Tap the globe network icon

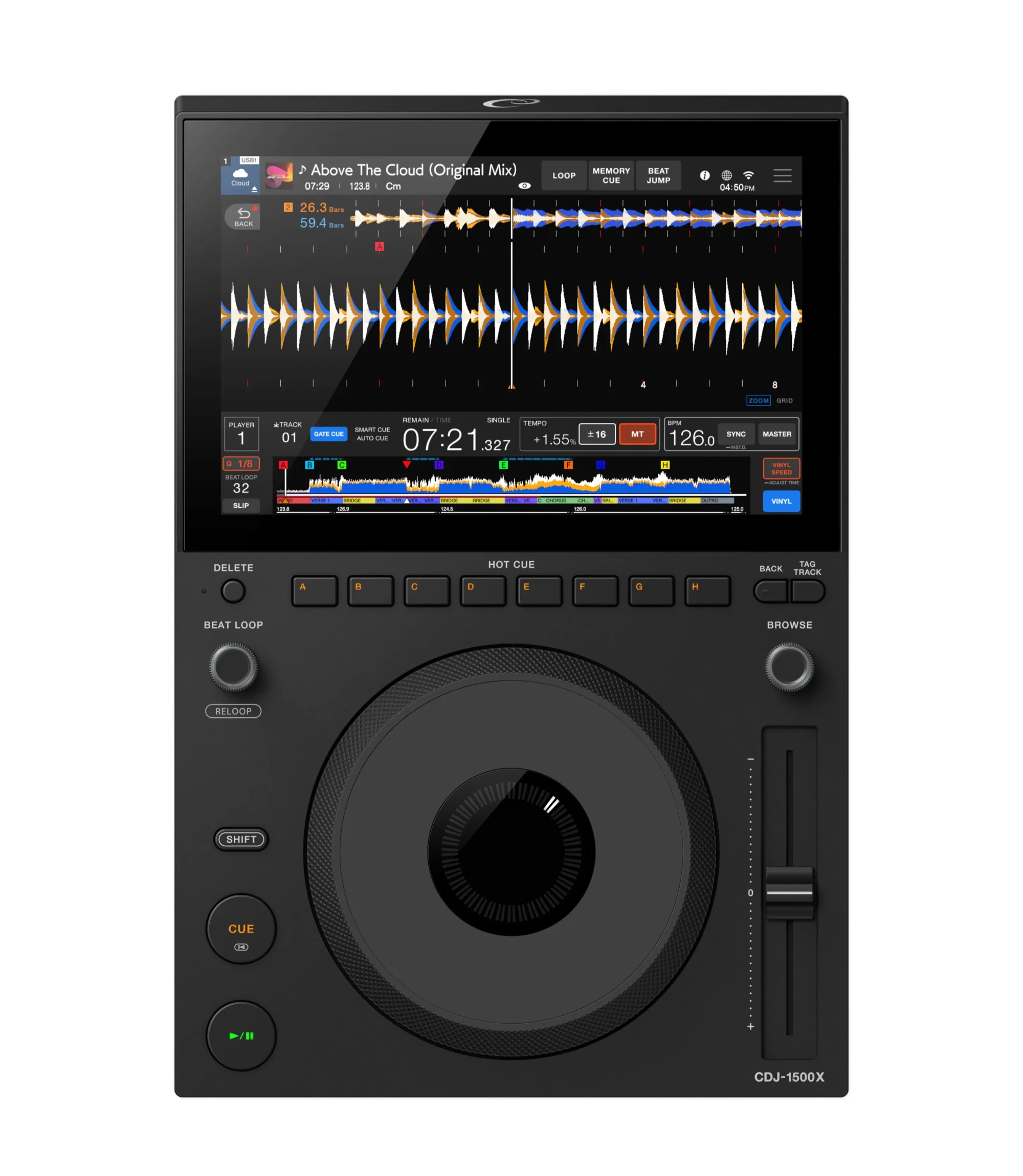coord(726,175)
